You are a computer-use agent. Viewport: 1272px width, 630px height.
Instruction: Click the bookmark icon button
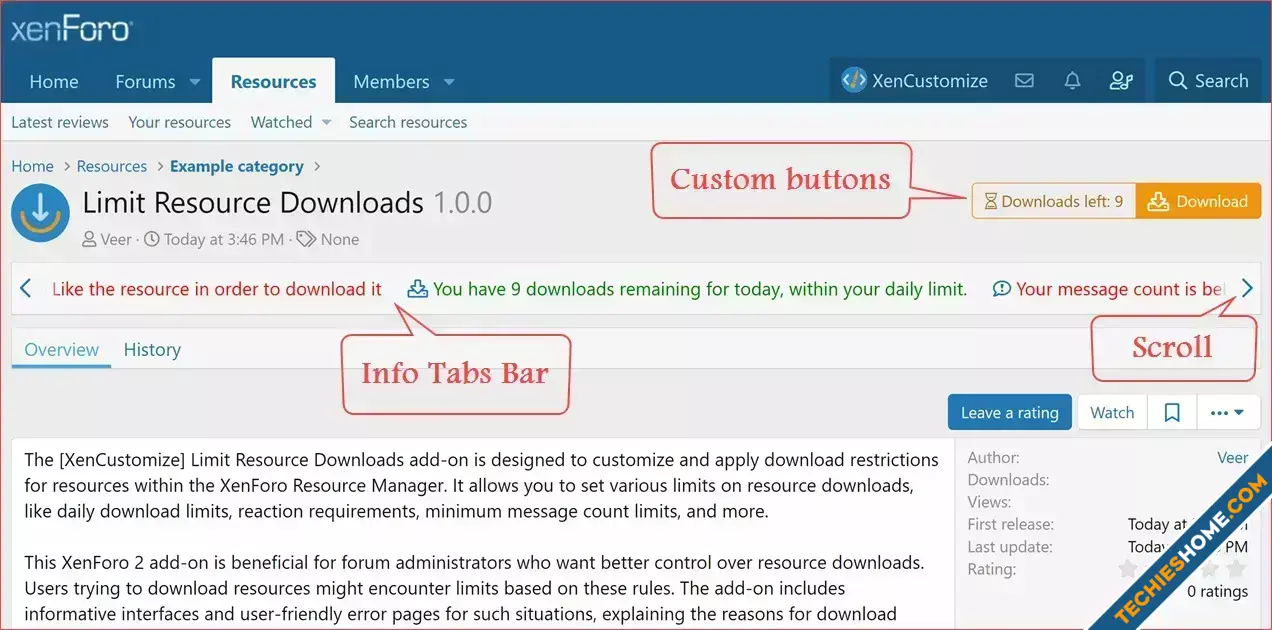click(x=1172, y=412)
